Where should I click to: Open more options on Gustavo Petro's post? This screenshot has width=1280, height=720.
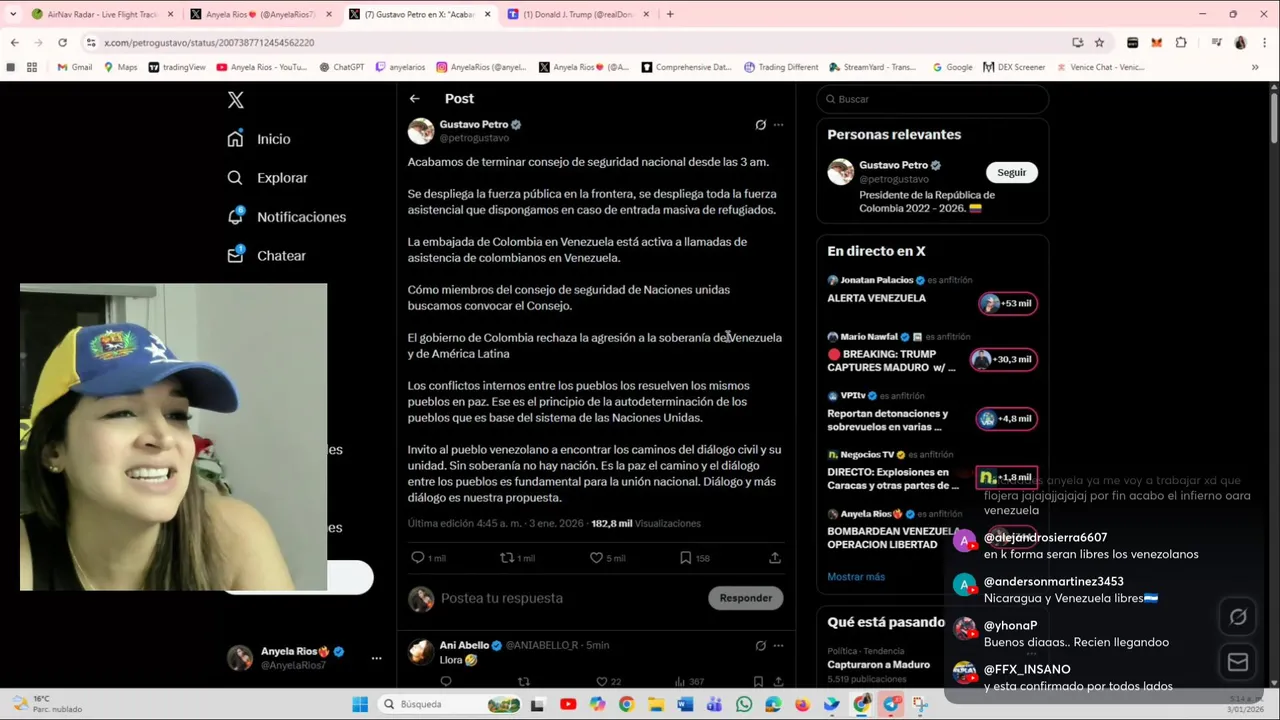778,125
